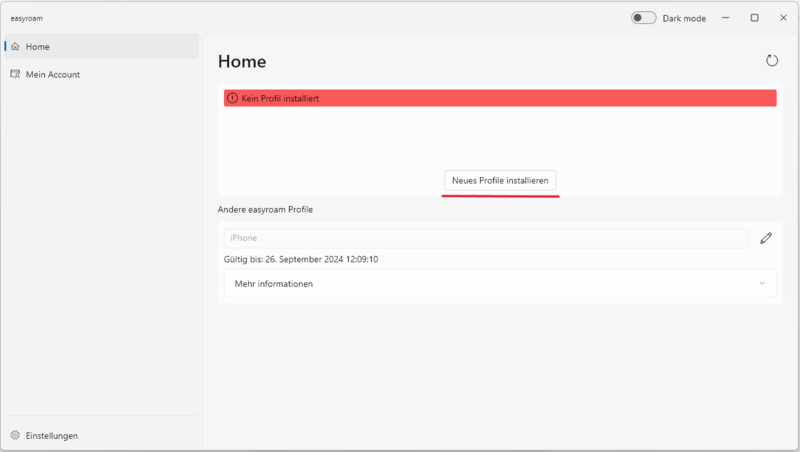Expand the Mehr informationen chevron

pyautogui.click(x=762, y=283)
